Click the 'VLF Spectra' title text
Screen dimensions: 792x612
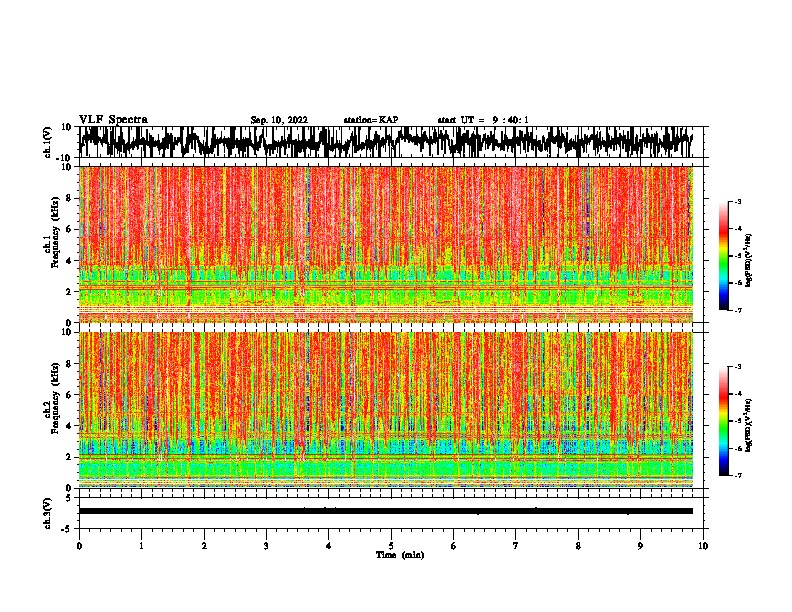coord(113,120)
